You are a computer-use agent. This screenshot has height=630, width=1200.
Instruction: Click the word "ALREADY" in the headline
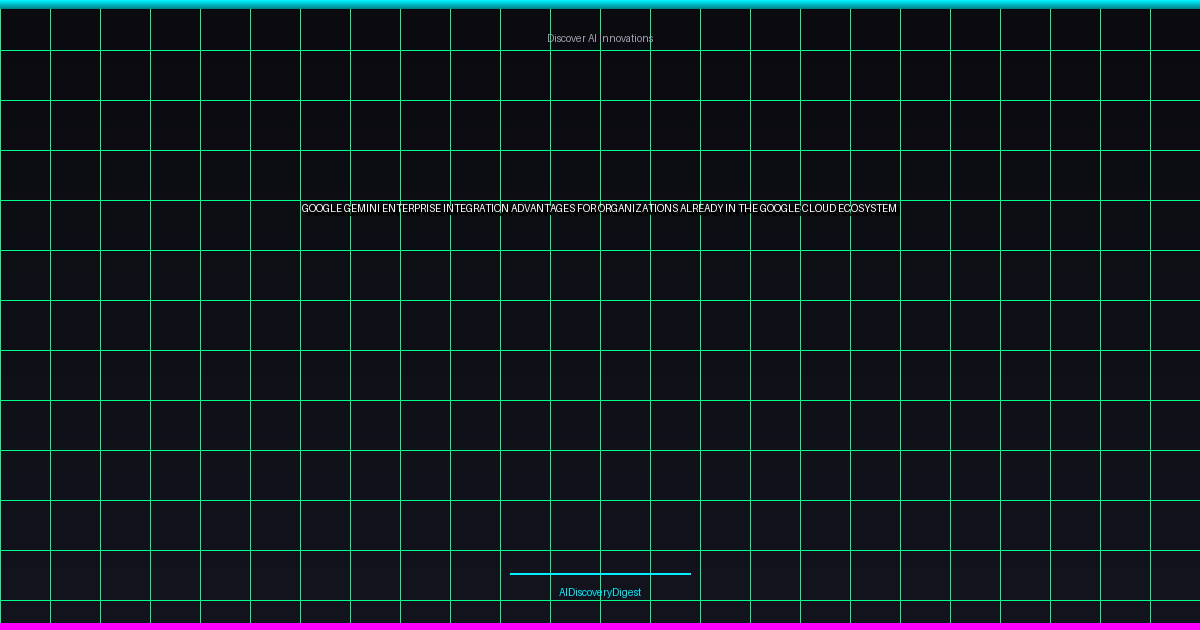pyautogui.click(x=702, y=208)
